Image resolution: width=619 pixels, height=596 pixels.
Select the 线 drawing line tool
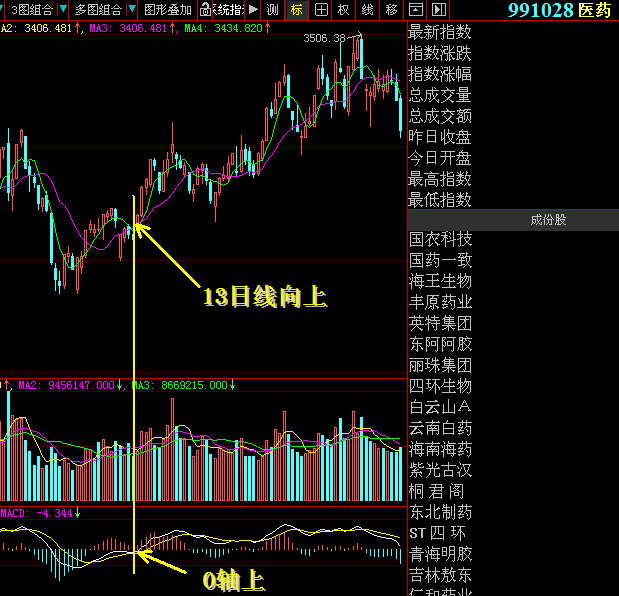point(368,10)
